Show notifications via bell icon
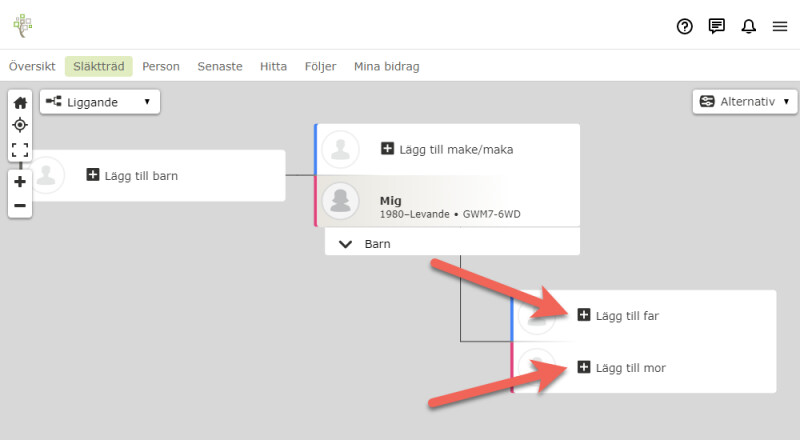The width and height of the screenshot is (800, 440). tap(748, 26)
